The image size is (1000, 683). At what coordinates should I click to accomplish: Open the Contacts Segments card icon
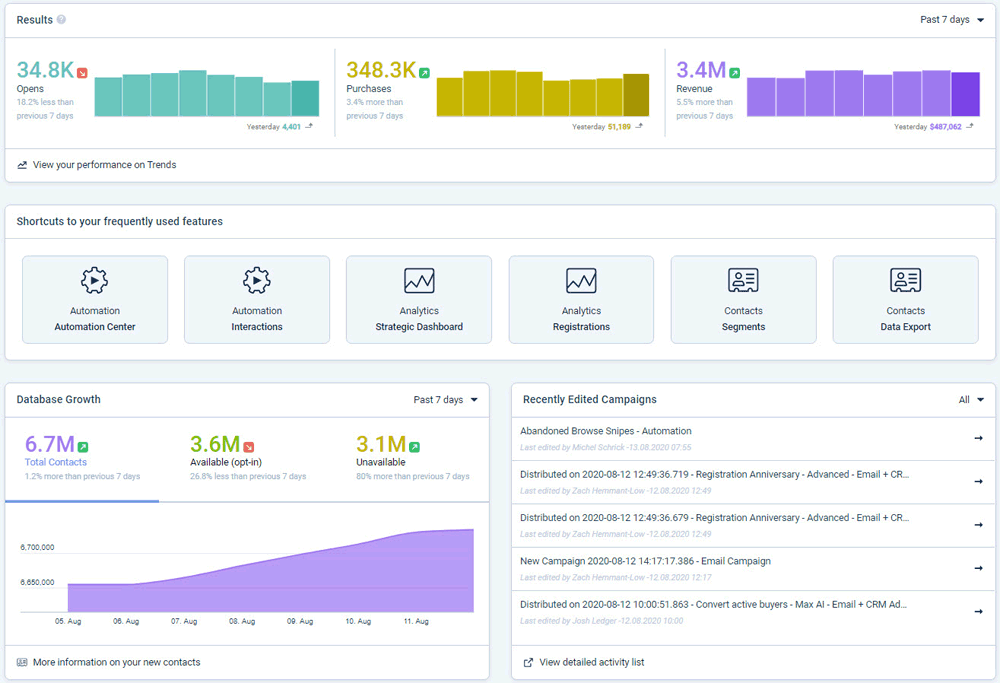click(x=743, y=280)
